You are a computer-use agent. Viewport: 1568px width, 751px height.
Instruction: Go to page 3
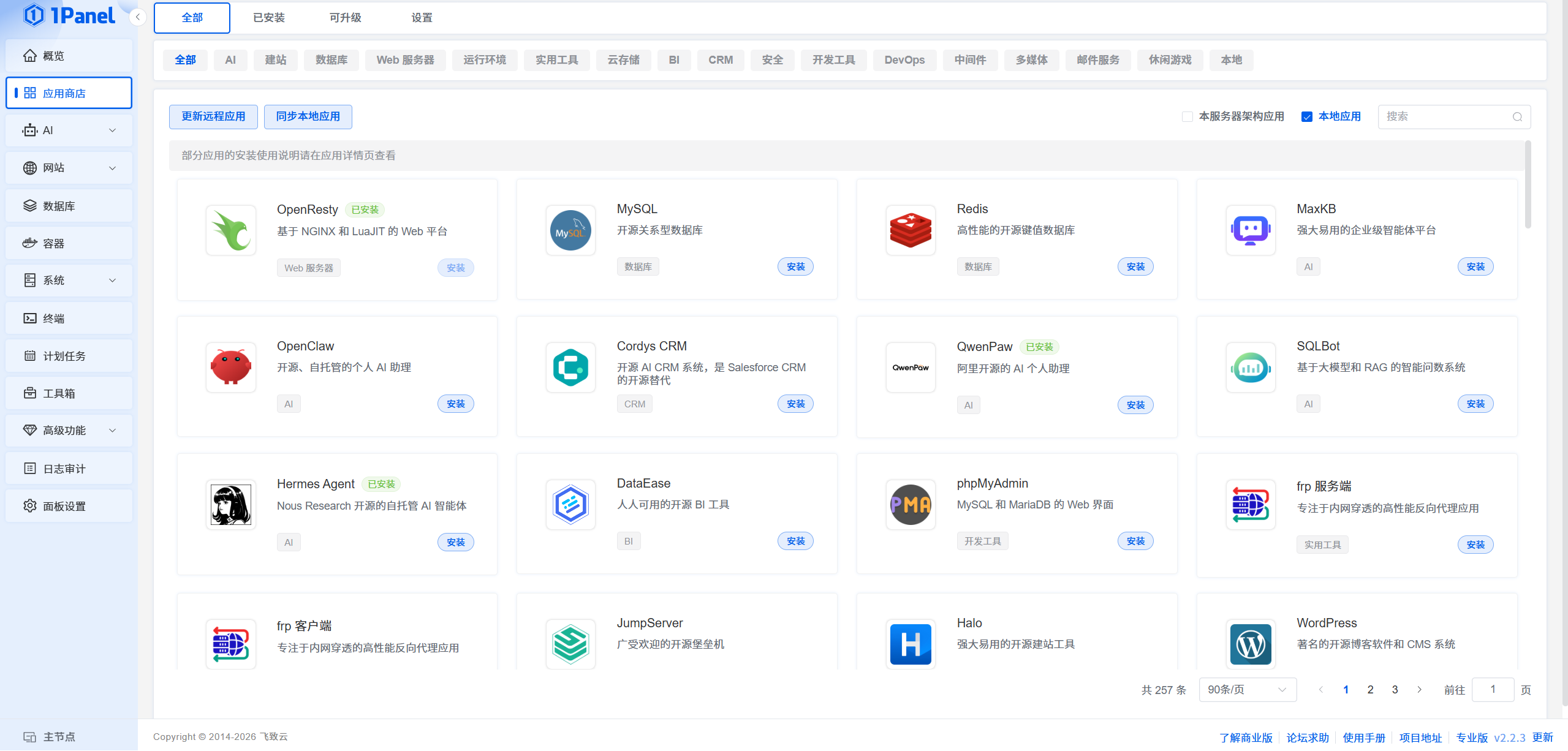(x=1395, y=690)
